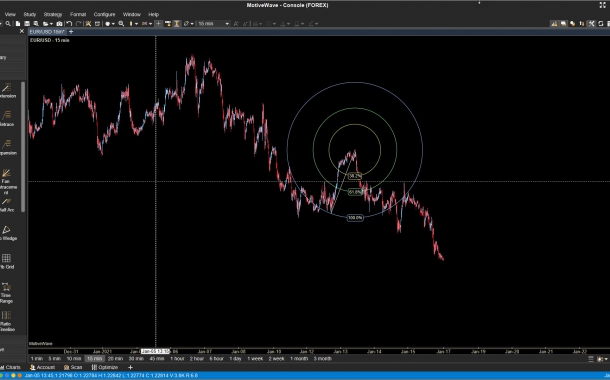Open the Optimize page
This screenshot has height=380, width=610.
pos(105,367)
